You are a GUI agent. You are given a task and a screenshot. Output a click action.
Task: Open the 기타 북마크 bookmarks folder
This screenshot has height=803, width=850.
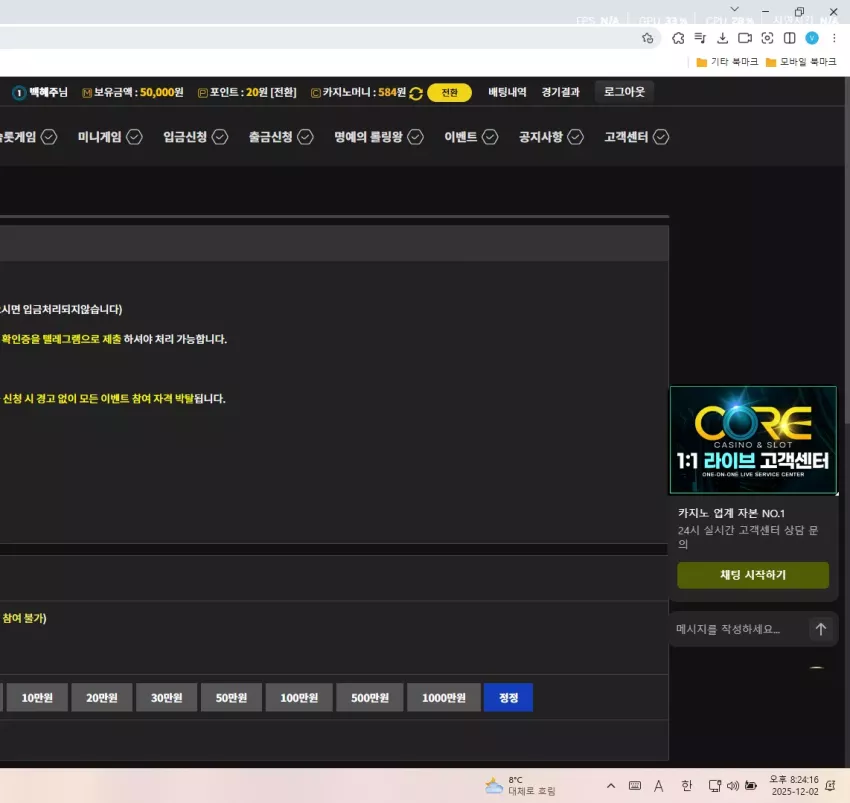[x=727, y=62]
